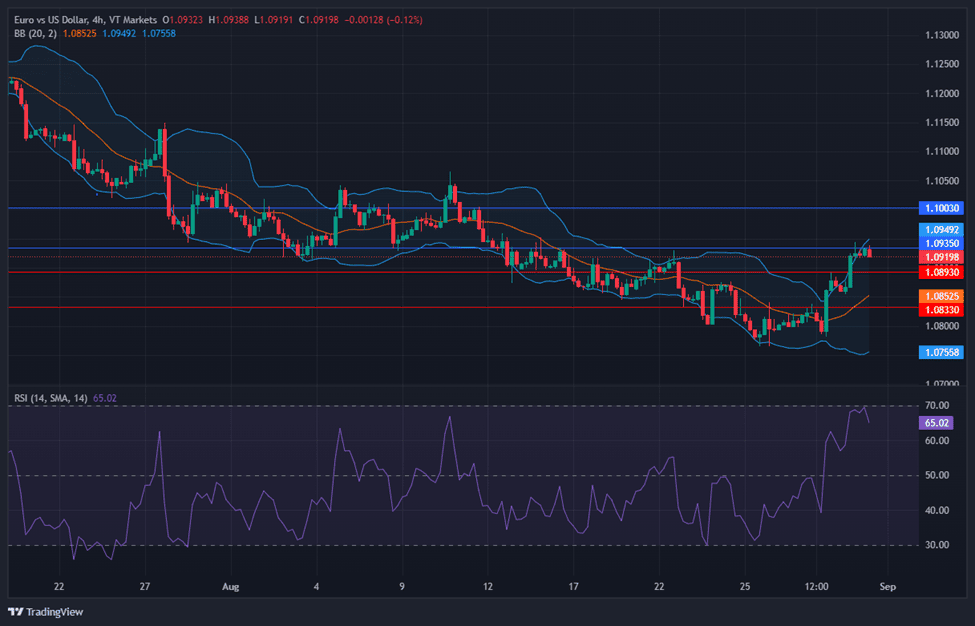Click the blue 1.10030 price label
The image size is (975, 626).
tap(941, 208)
